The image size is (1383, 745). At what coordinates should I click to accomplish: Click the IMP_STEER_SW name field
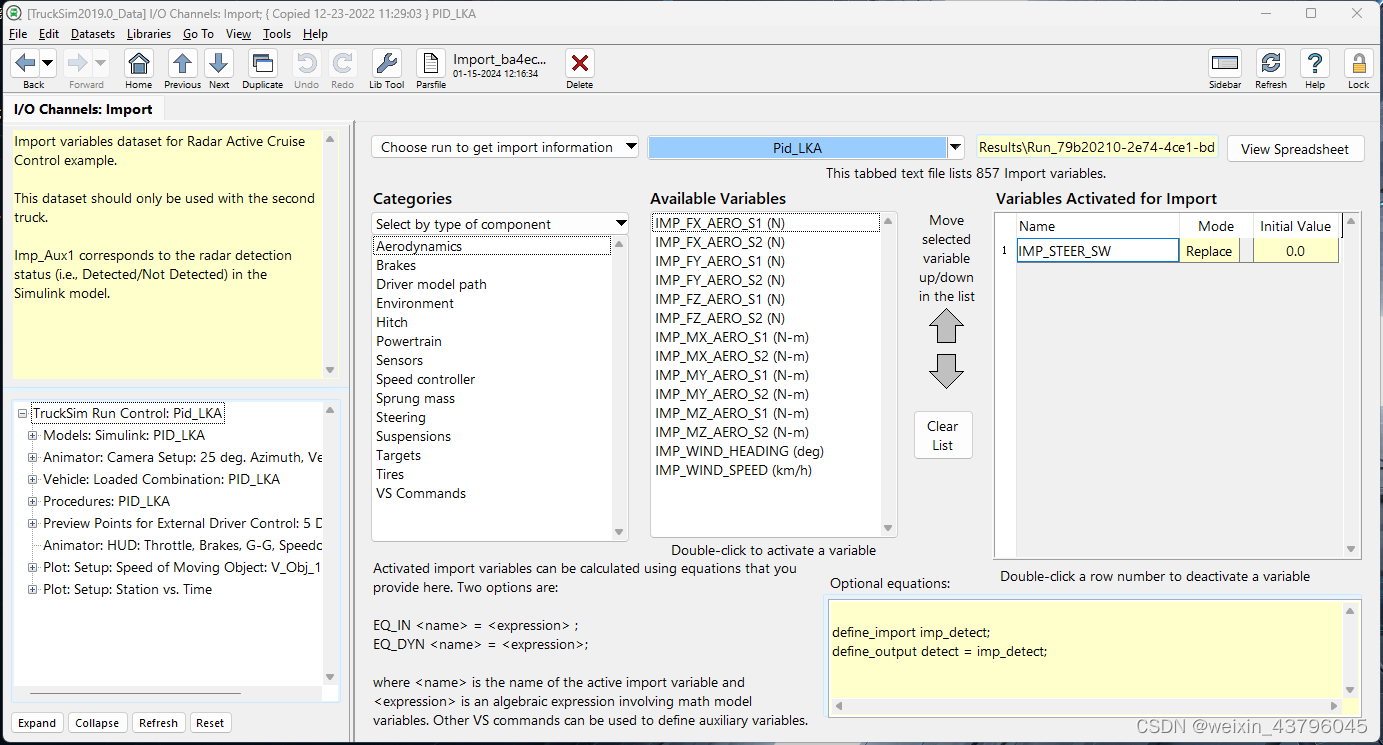tap(1098, 251)
